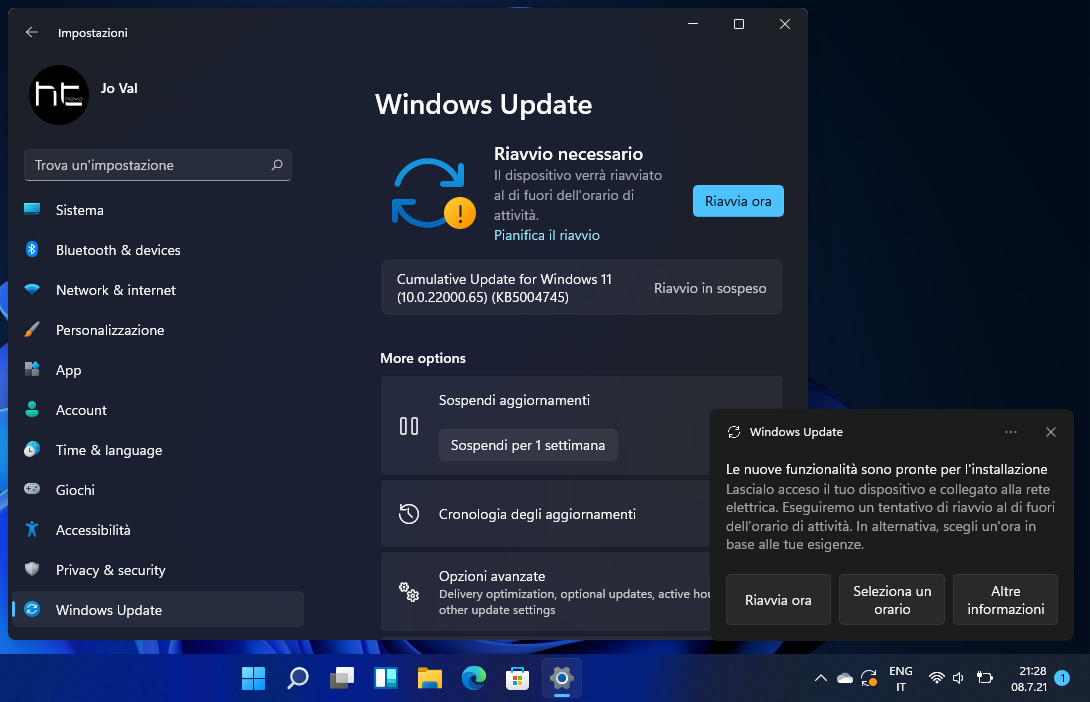Click the Trova un'impostazione search field

[x=157, y=165]
